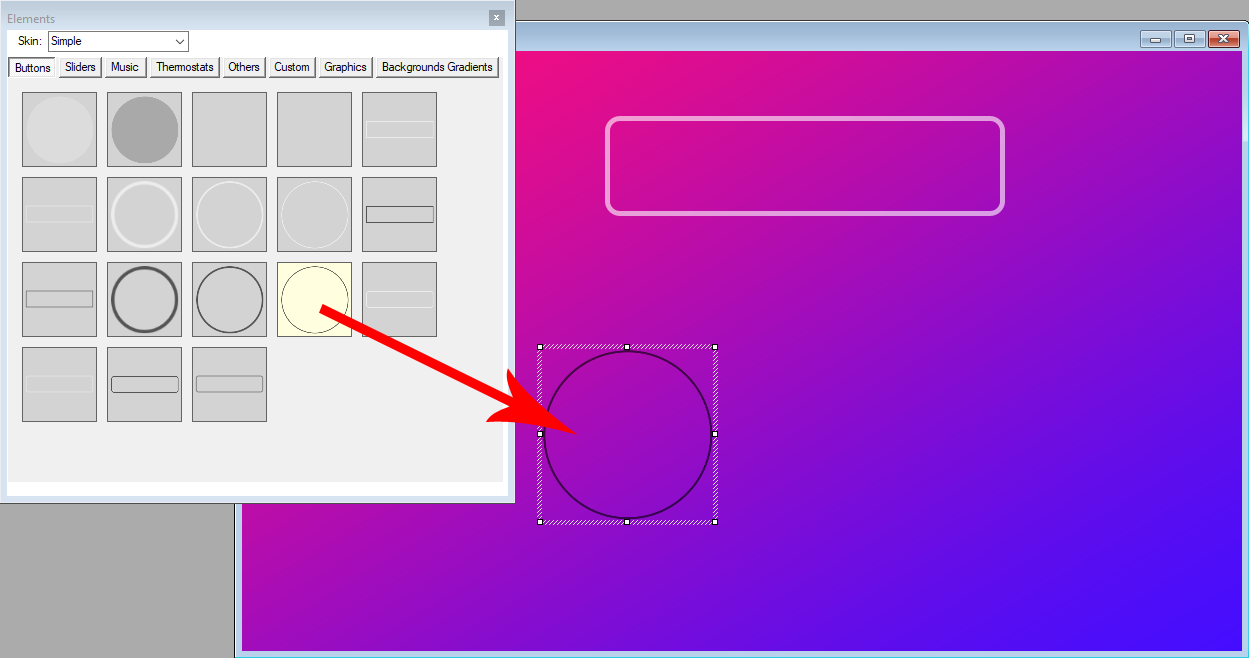
Task: Switch to the Thermostats tab
Action: [185, 67]
